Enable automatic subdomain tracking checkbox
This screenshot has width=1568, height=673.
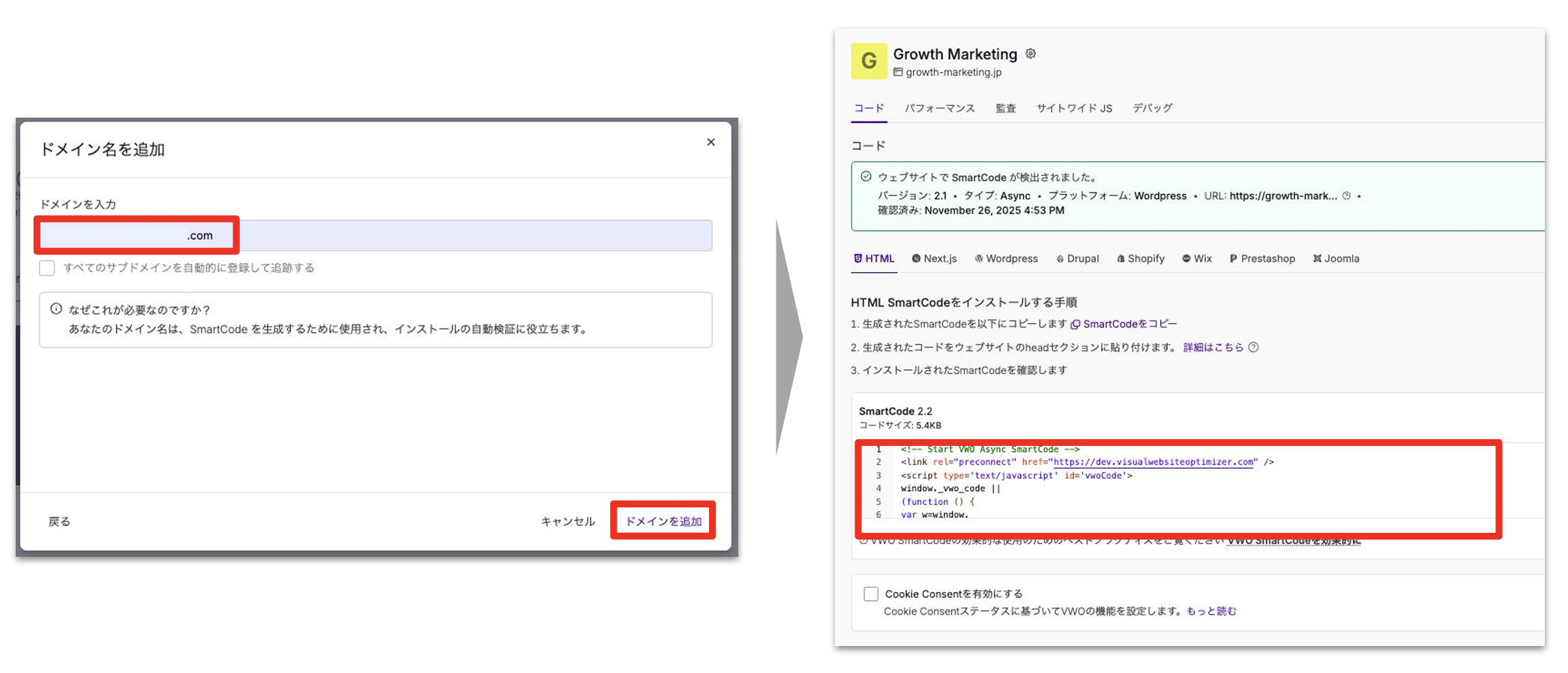click(47, 268)
